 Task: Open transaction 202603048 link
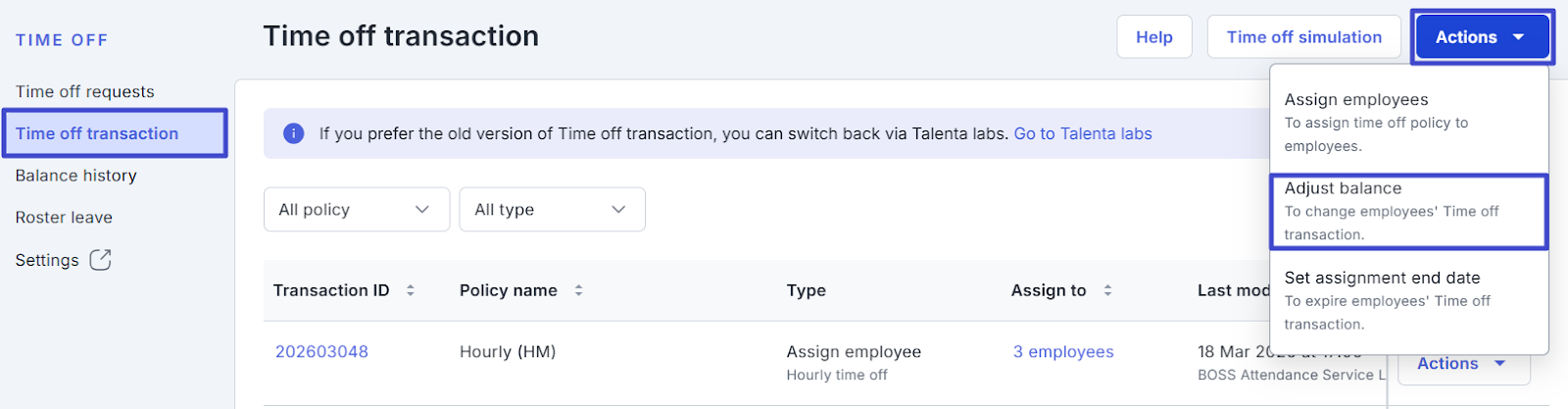(321, 352)
